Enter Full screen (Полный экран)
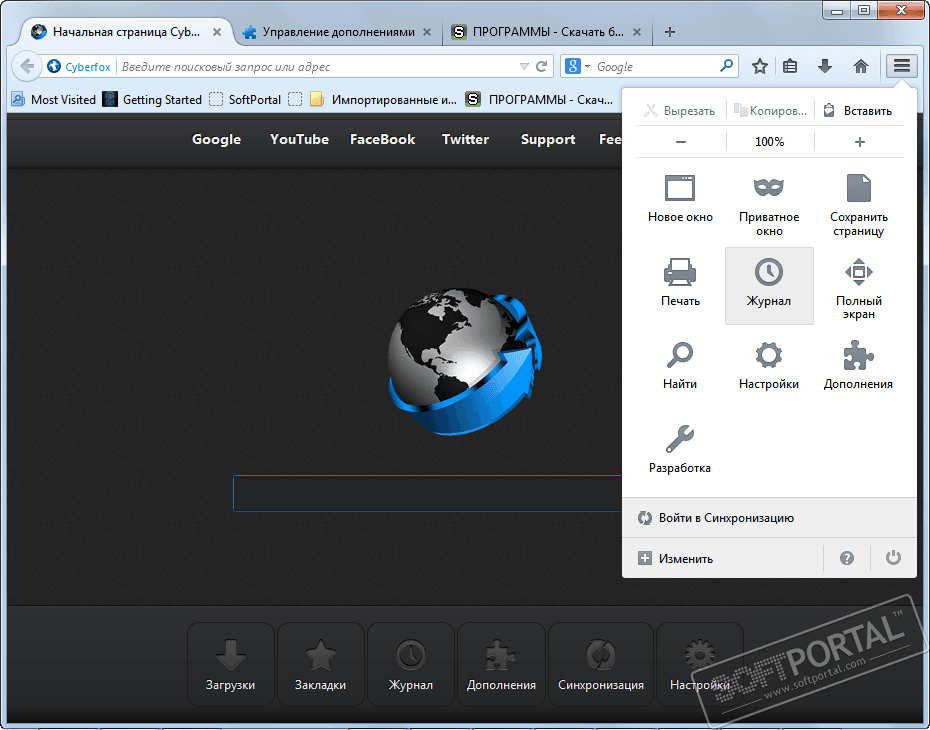Viewport: 930px width, 730px height. (x=859, y=288)
